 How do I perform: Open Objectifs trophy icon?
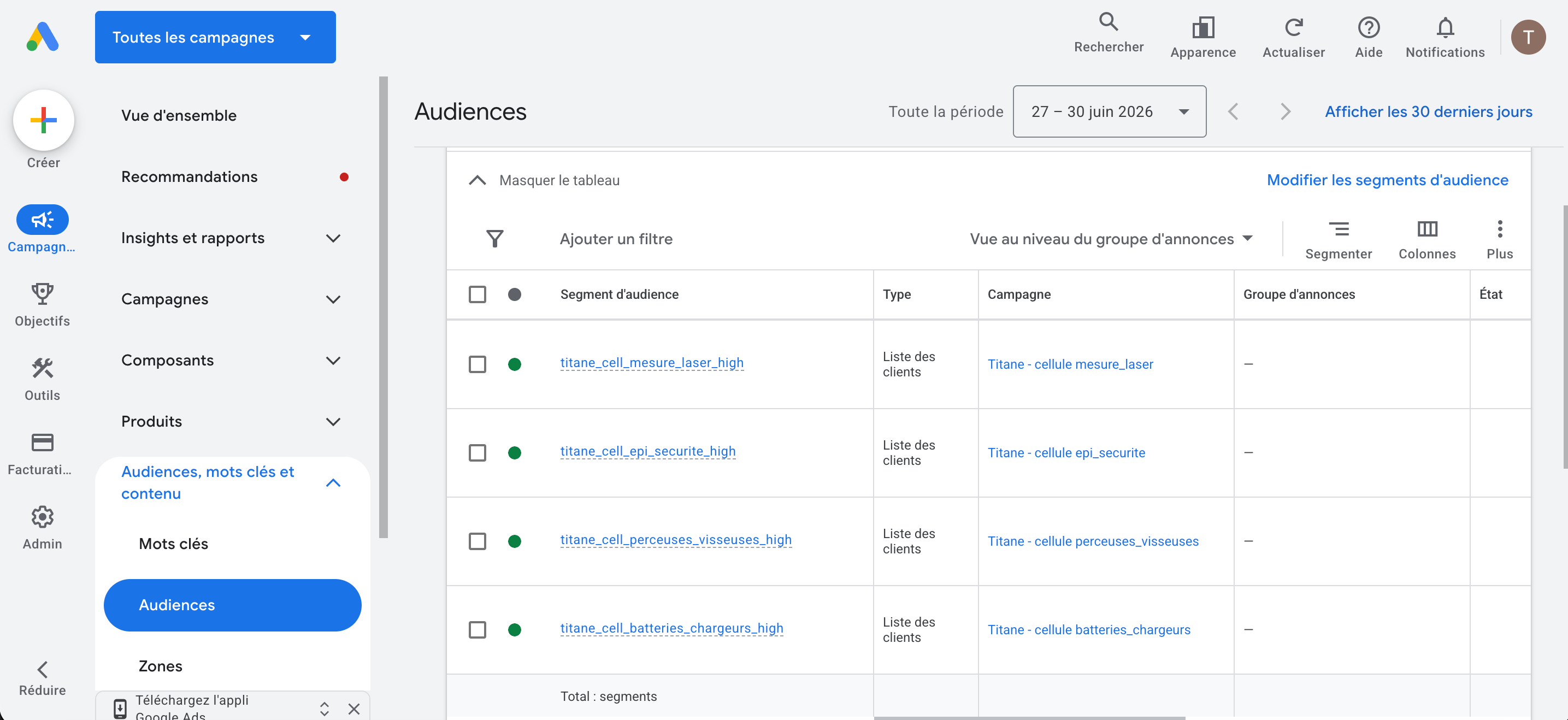[x=42, y=293]
